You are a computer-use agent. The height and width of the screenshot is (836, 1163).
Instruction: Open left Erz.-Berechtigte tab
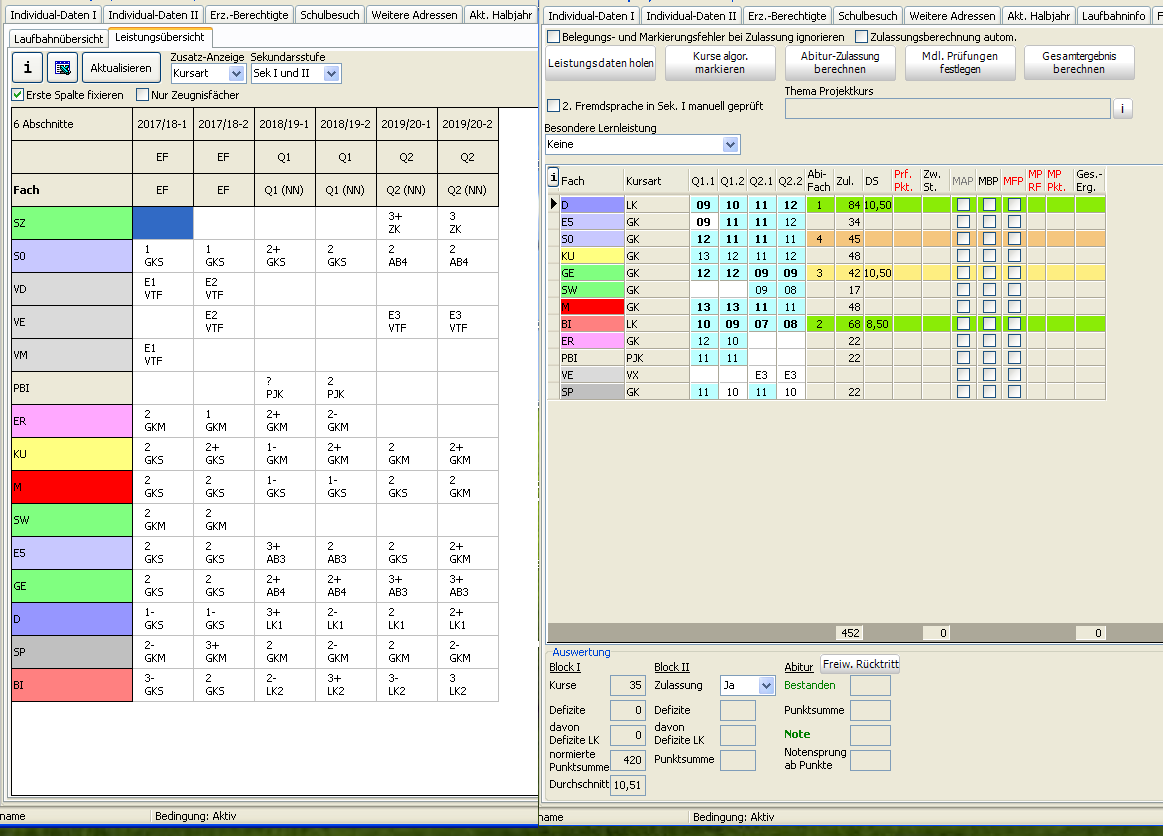click(248, 15)
